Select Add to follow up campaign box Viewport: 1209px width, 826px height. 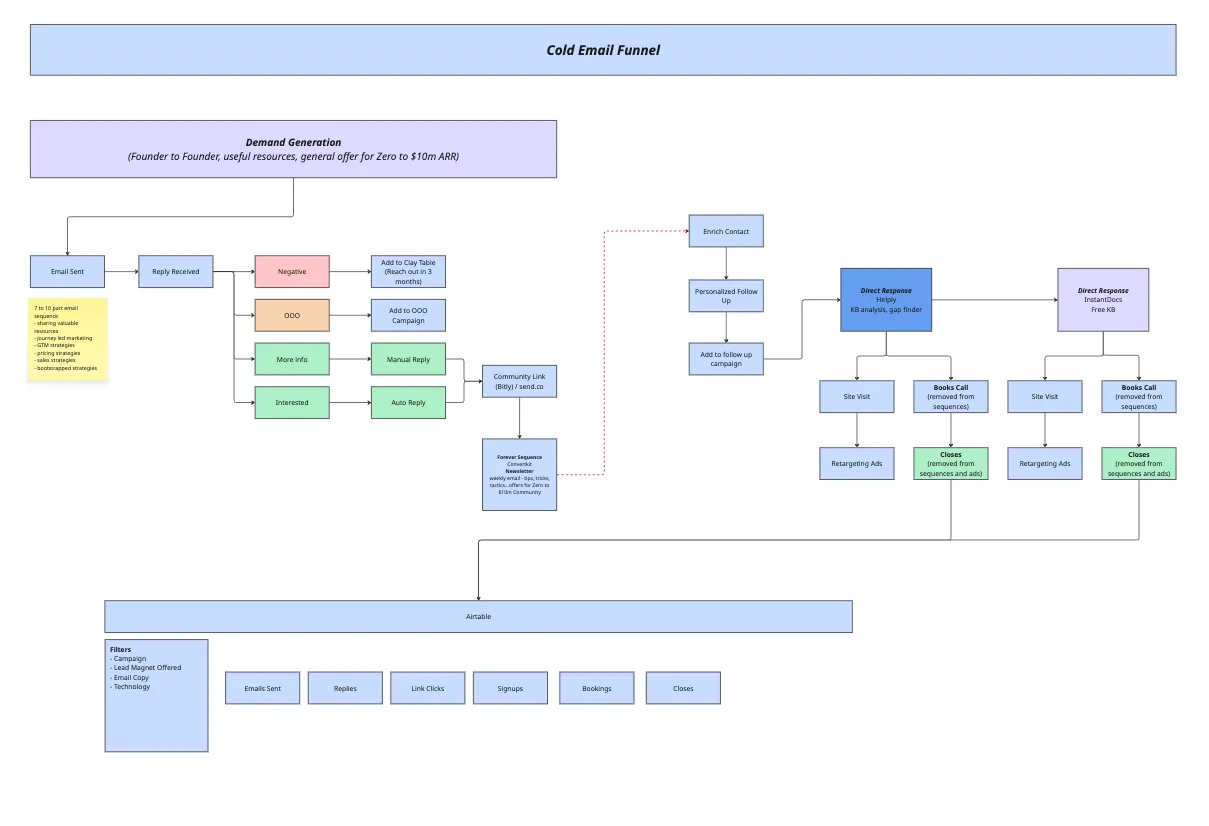pos(726,359)
